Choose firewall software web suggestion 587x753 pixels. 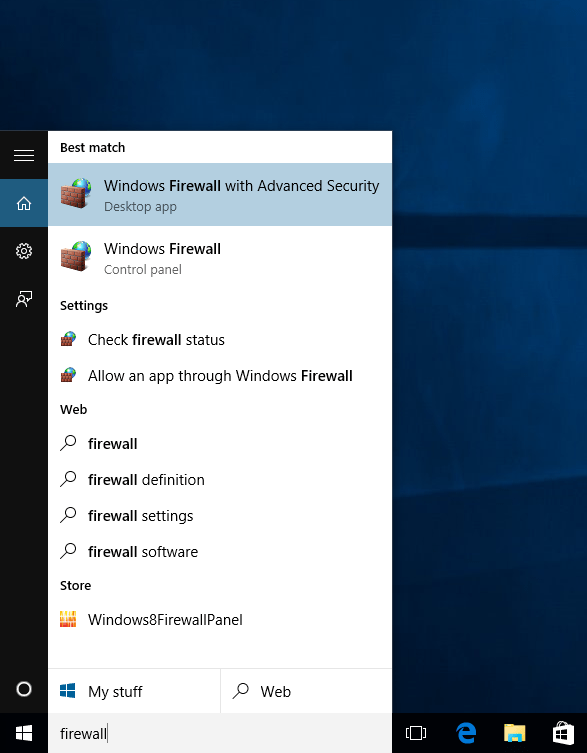click(x=220, y=551)
